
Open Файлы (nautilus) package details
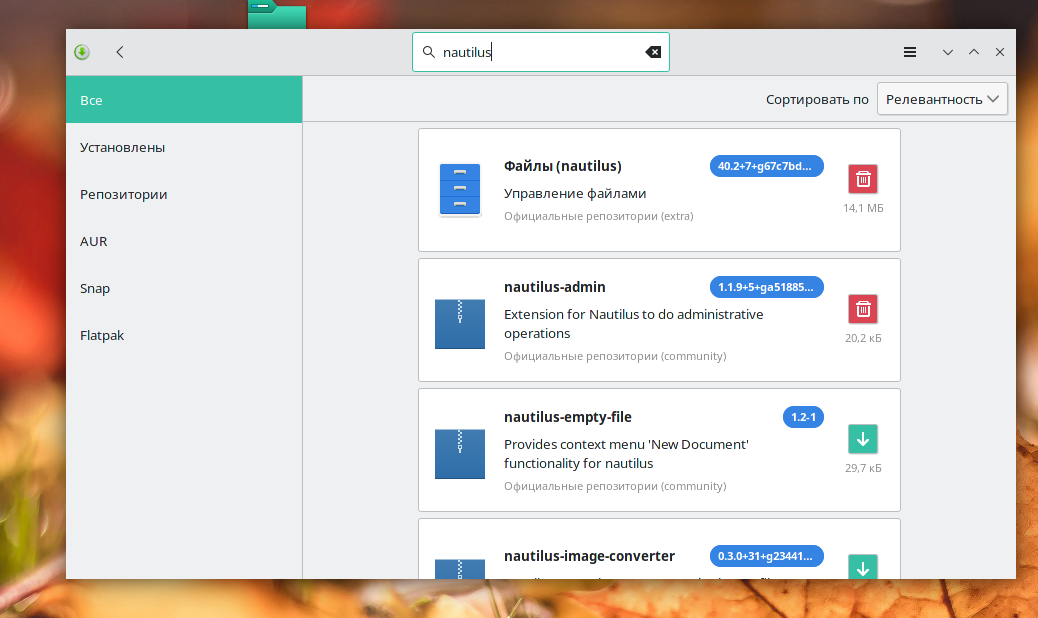(x=563, y=166)
